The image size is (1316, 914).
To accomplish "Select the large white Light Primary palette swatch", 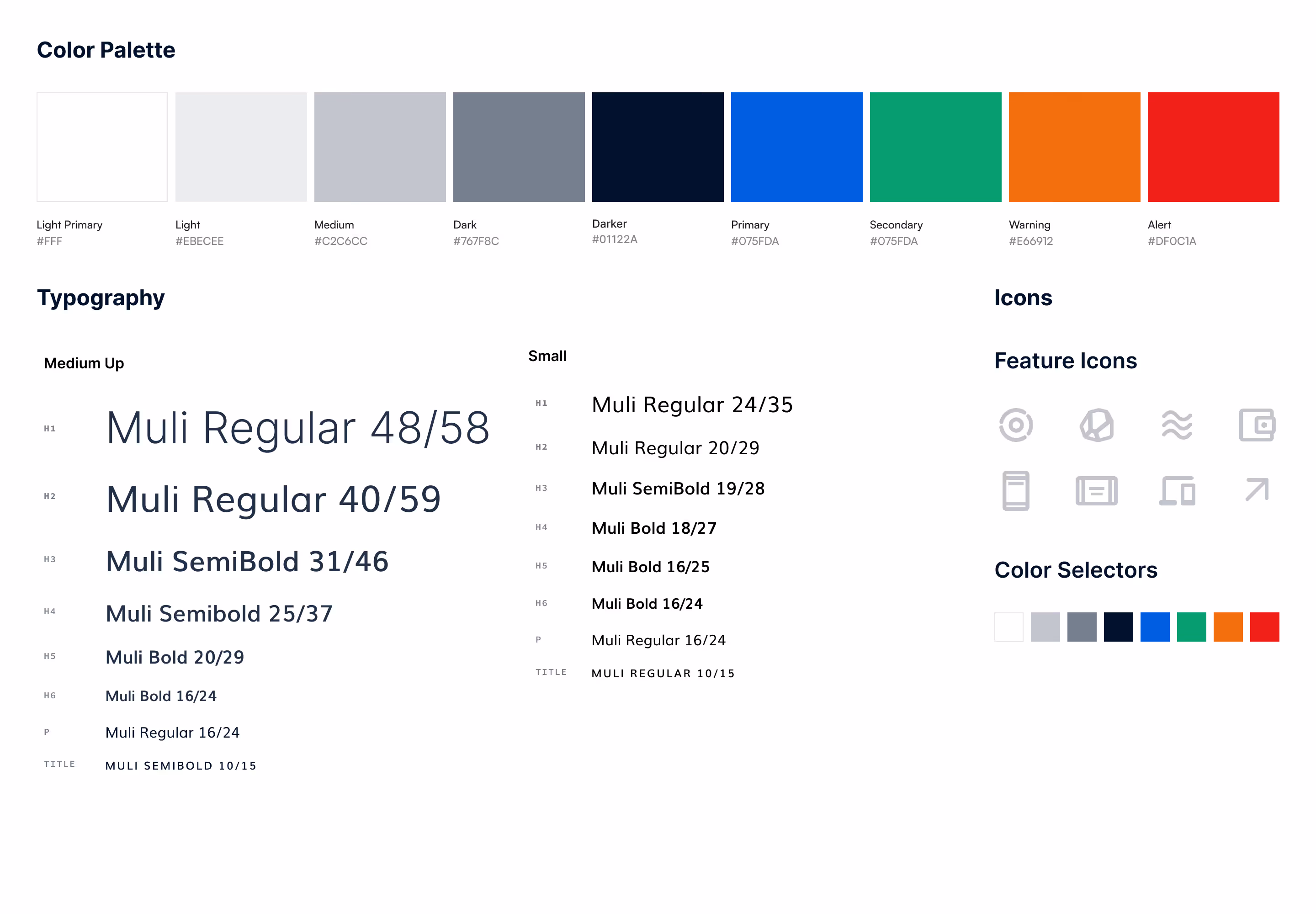I will (102, 147).
